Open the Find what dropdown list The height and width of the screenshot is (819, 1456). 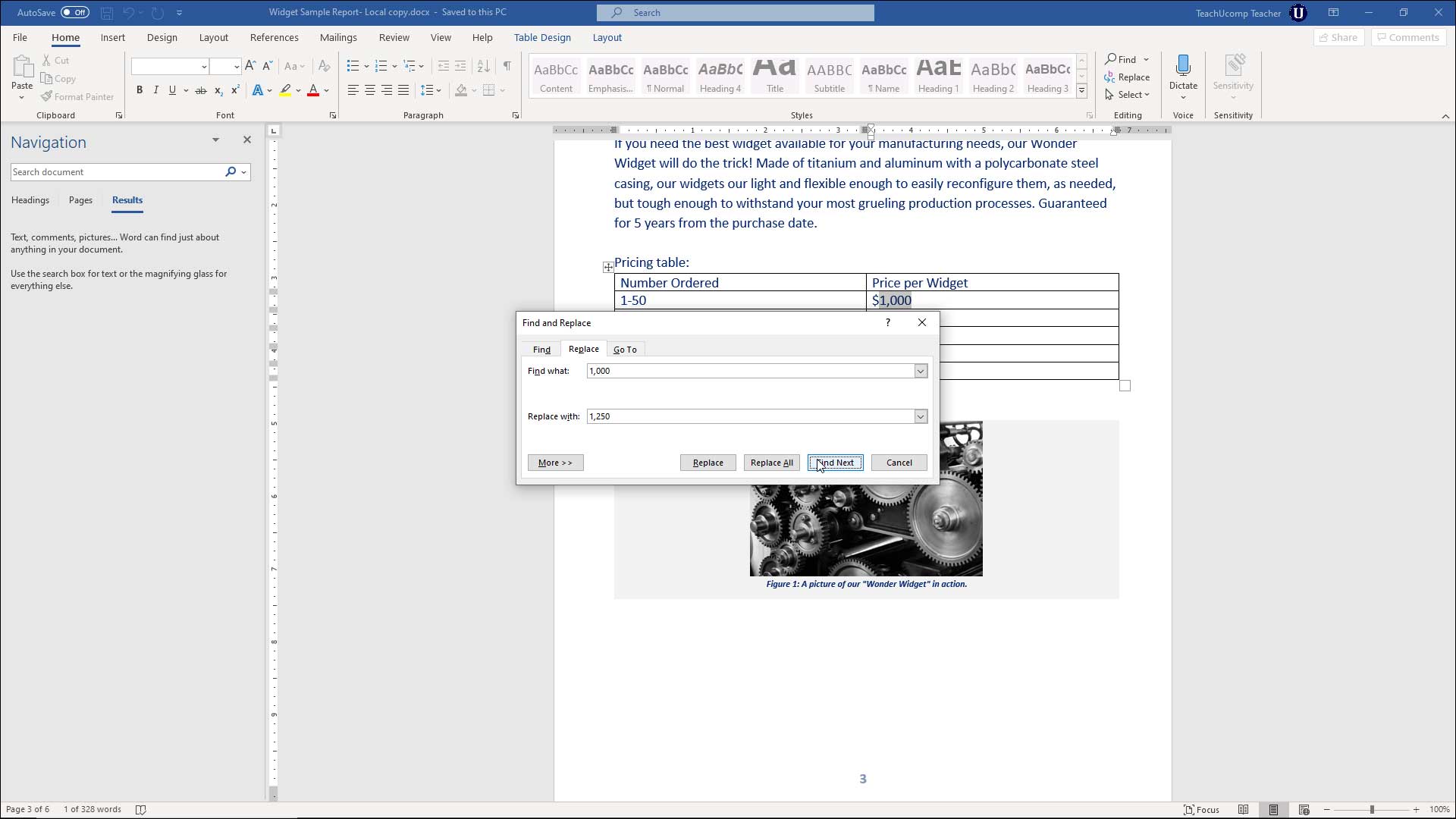point(921,371)
